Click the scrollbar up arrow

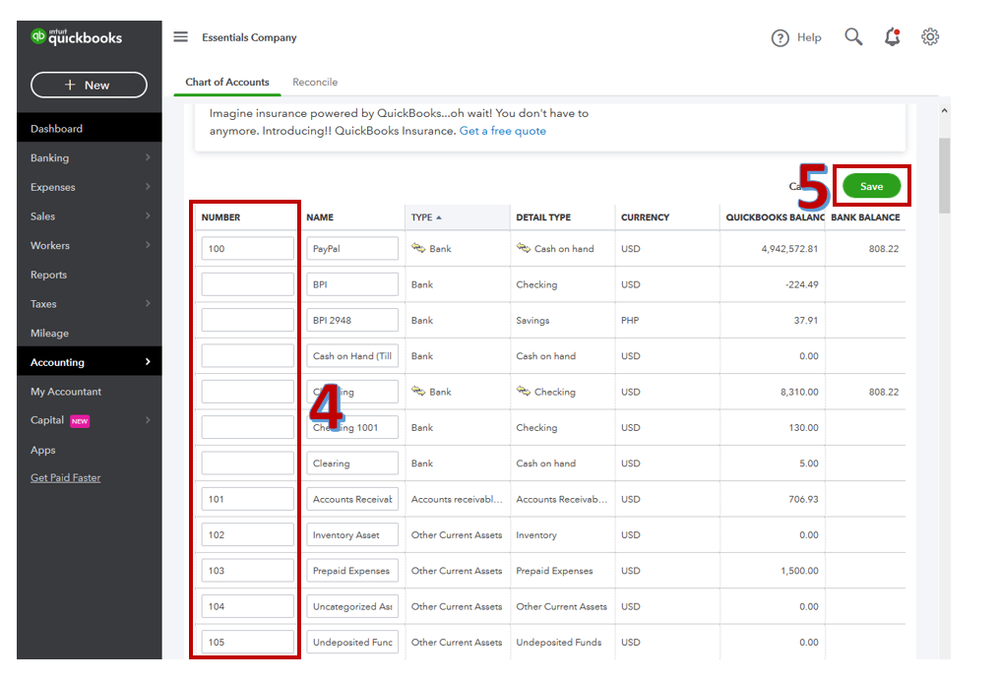click(944, 111)
